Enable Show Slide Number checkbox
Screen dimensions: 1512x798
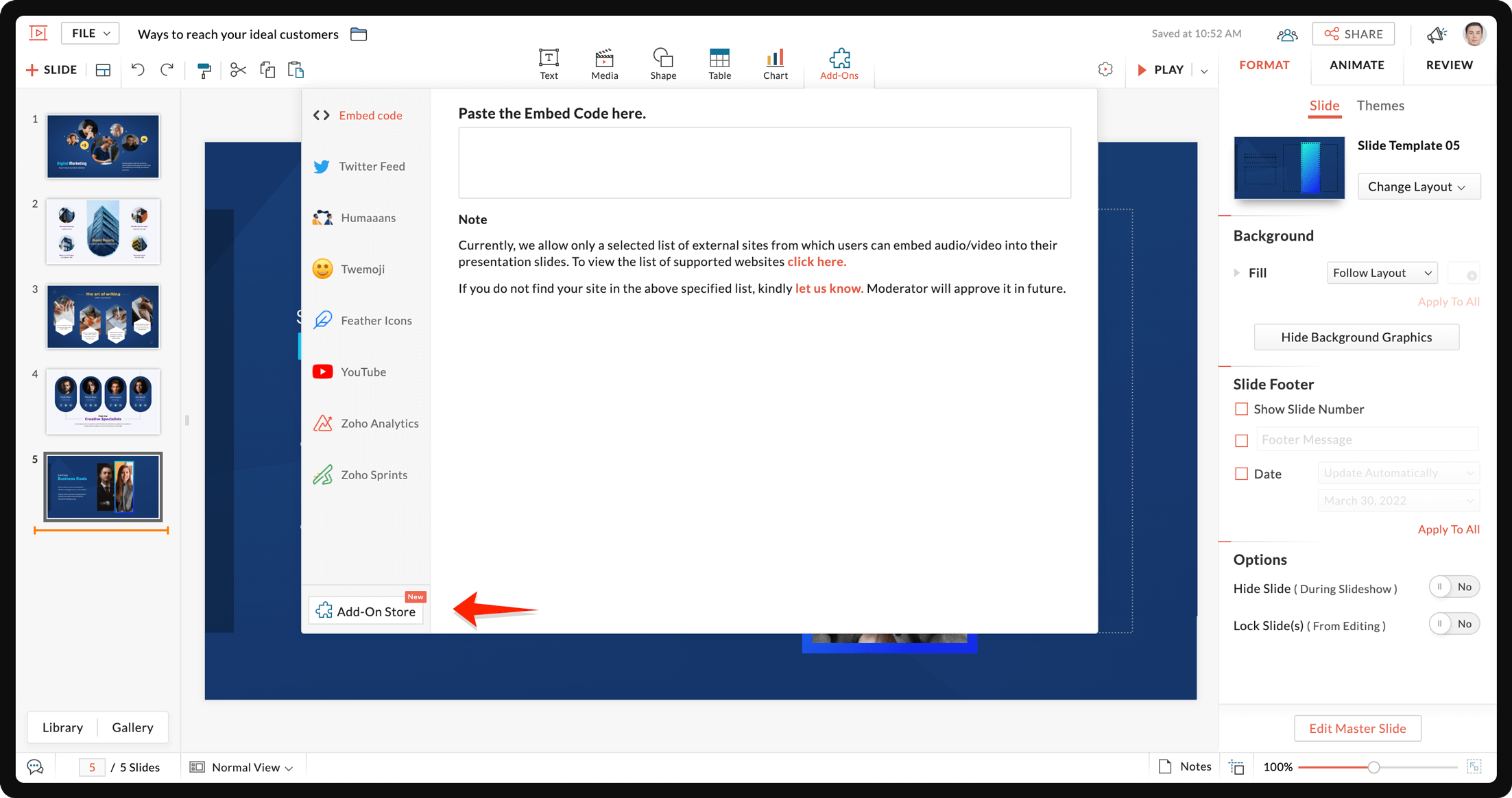pyautogui.click(x=1241, y=409)
